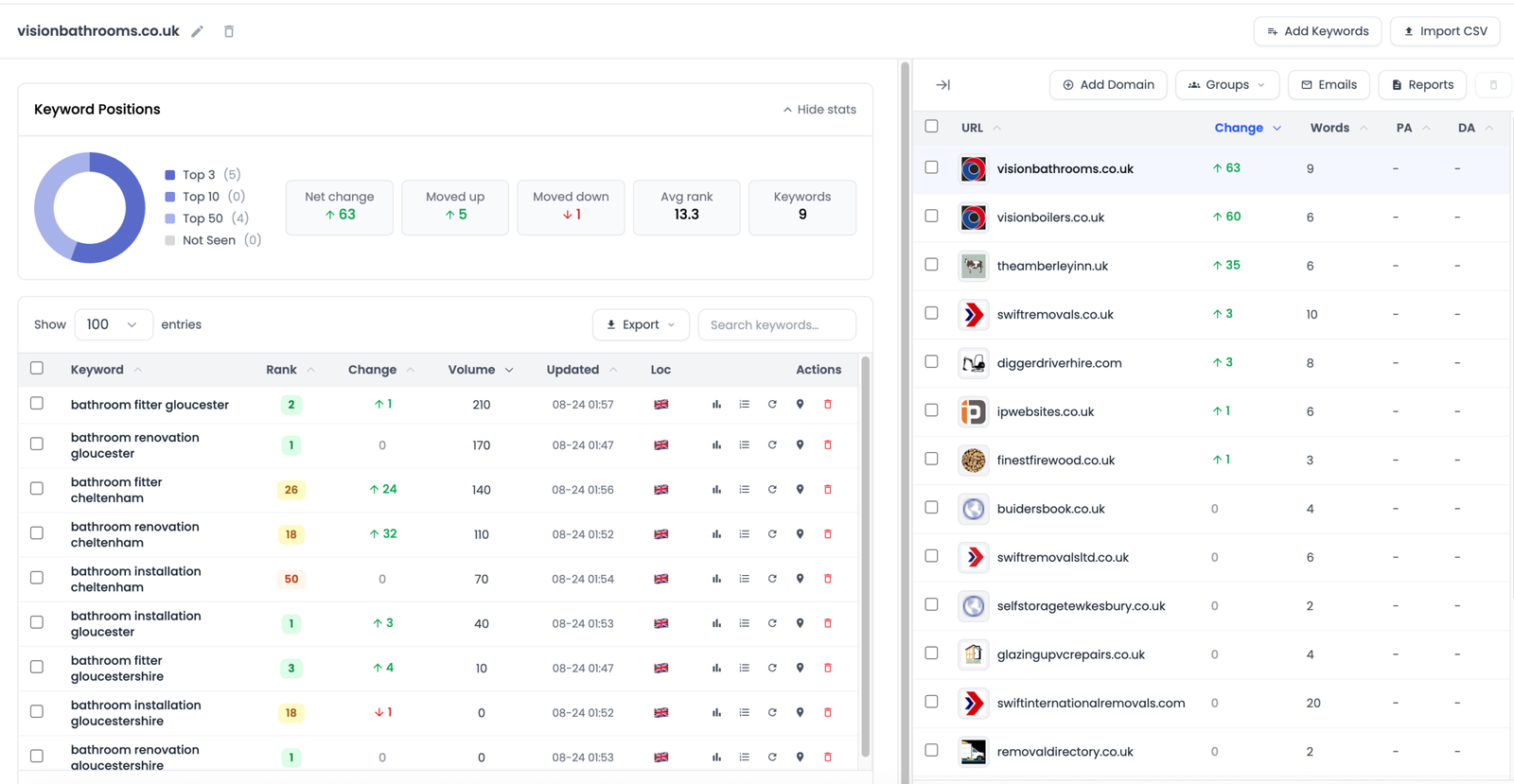Refresh rank for bathroom installation gloucester

point(772,623)
